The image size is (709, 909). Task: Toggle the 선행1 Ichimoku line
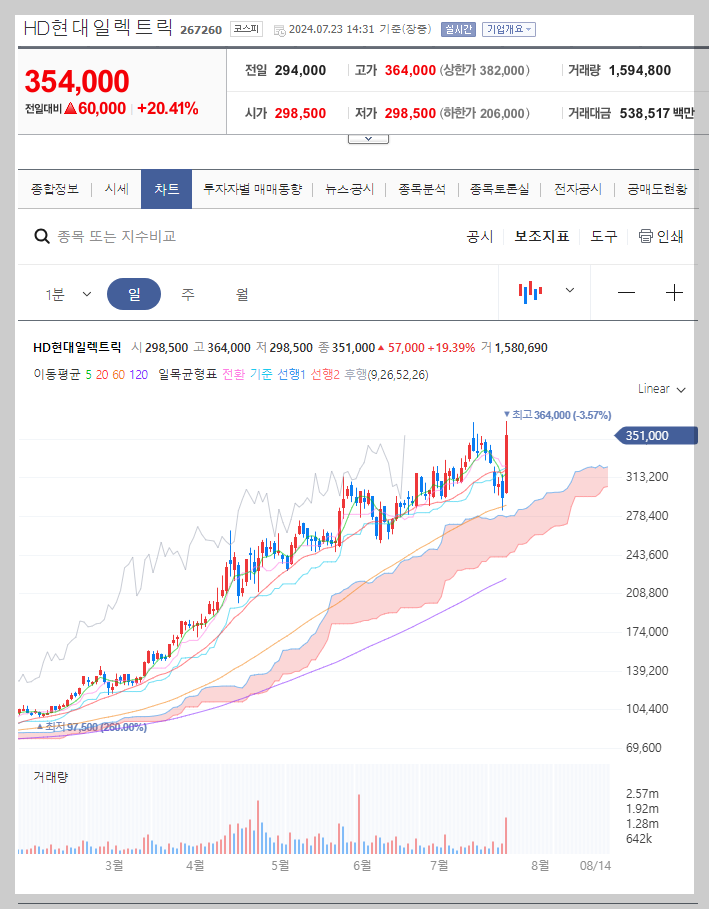294,374
